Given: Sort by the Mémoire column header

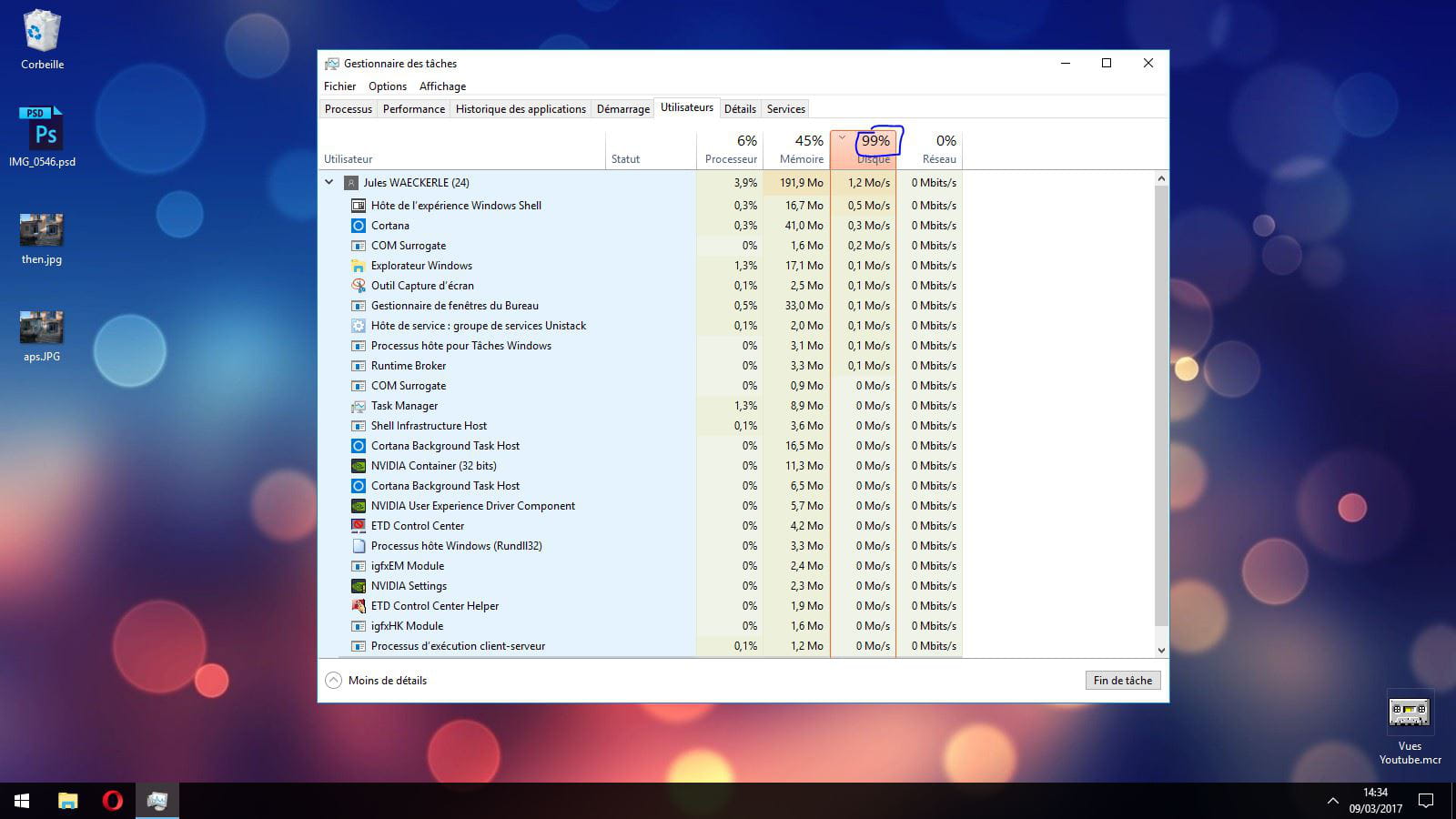Looking at the screenshot, I should coord(796,149).
